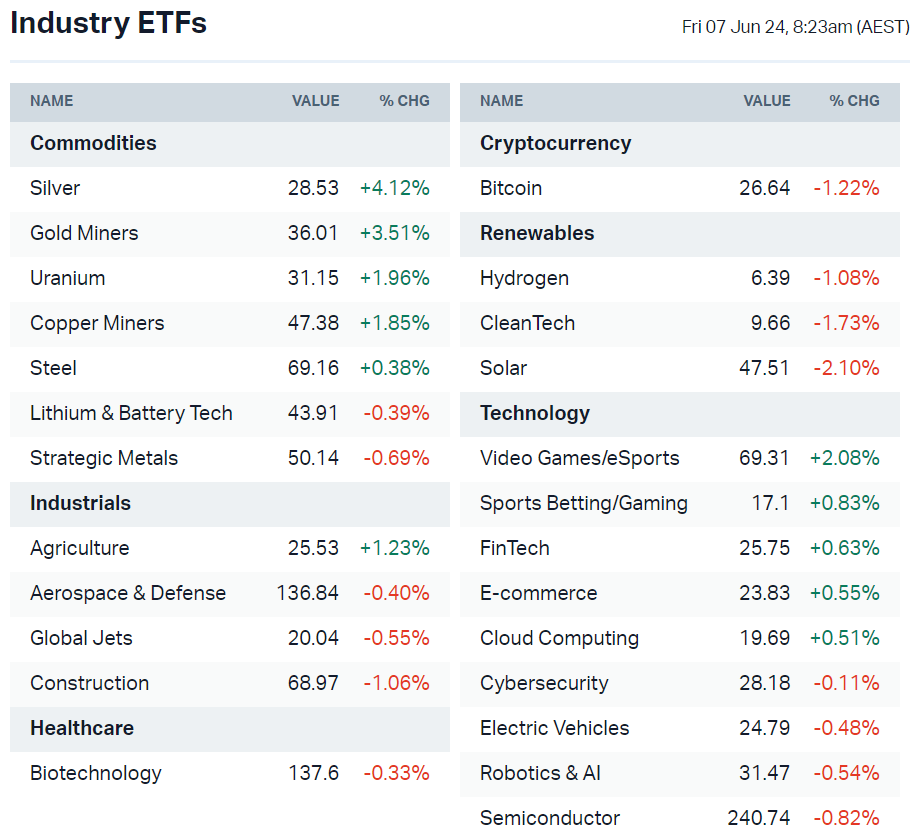The image size is (917, 837).
Task: Select the Robotics & AI ETF
Action: (x=540, y=773)
